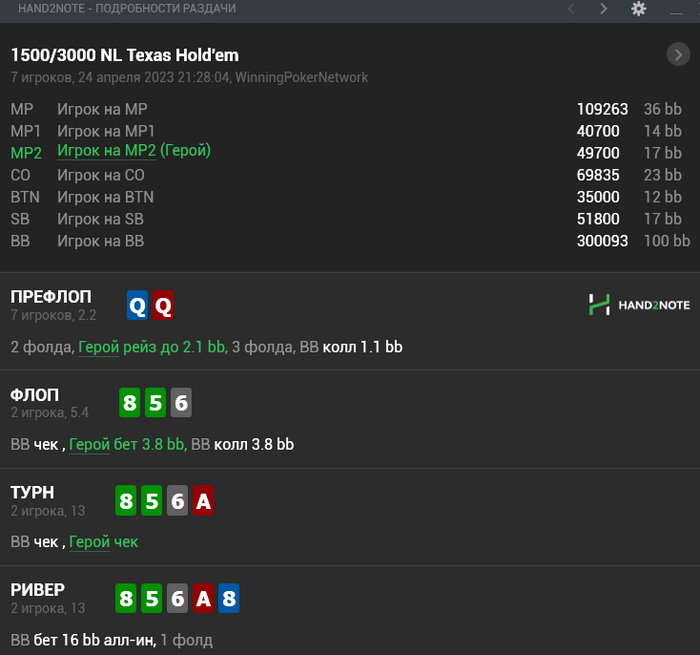The image size is (700, 655).
Task: Click 'Герой' link in the turn action line
Action: coord(89,542)
